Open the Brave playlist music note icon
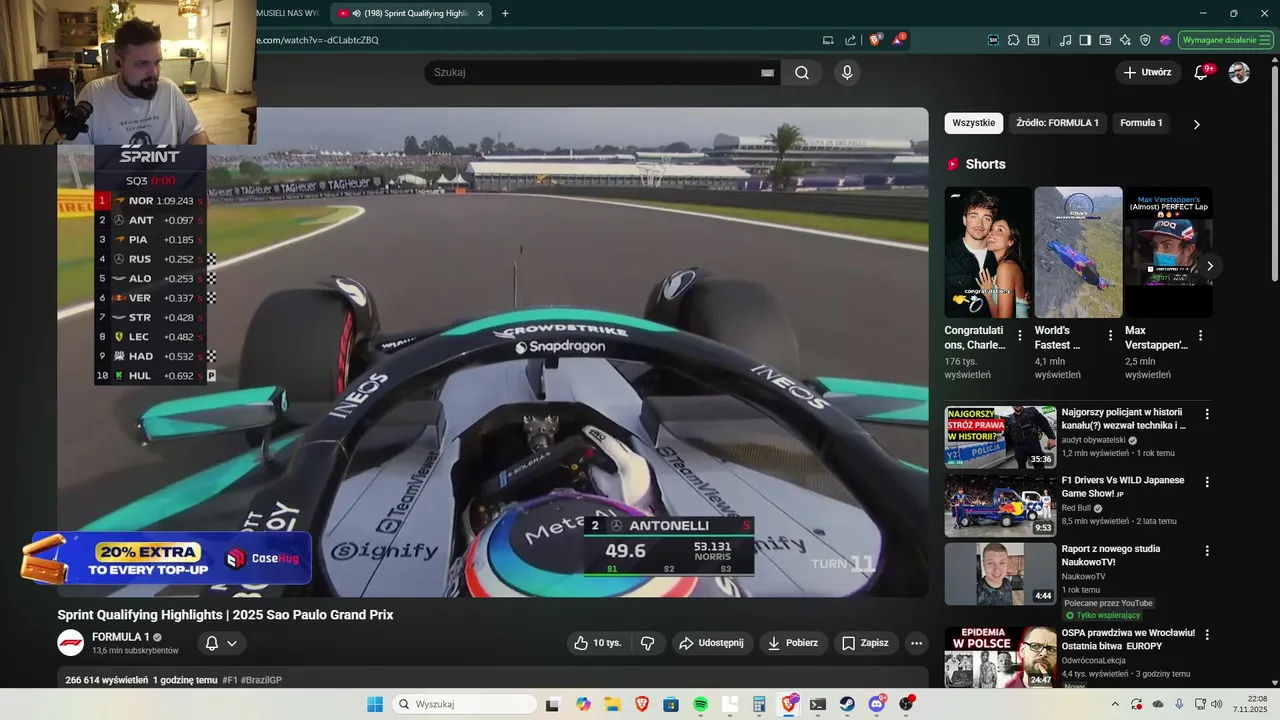The height and width of the screenshot is (720, 1280). pos(1065,40)
